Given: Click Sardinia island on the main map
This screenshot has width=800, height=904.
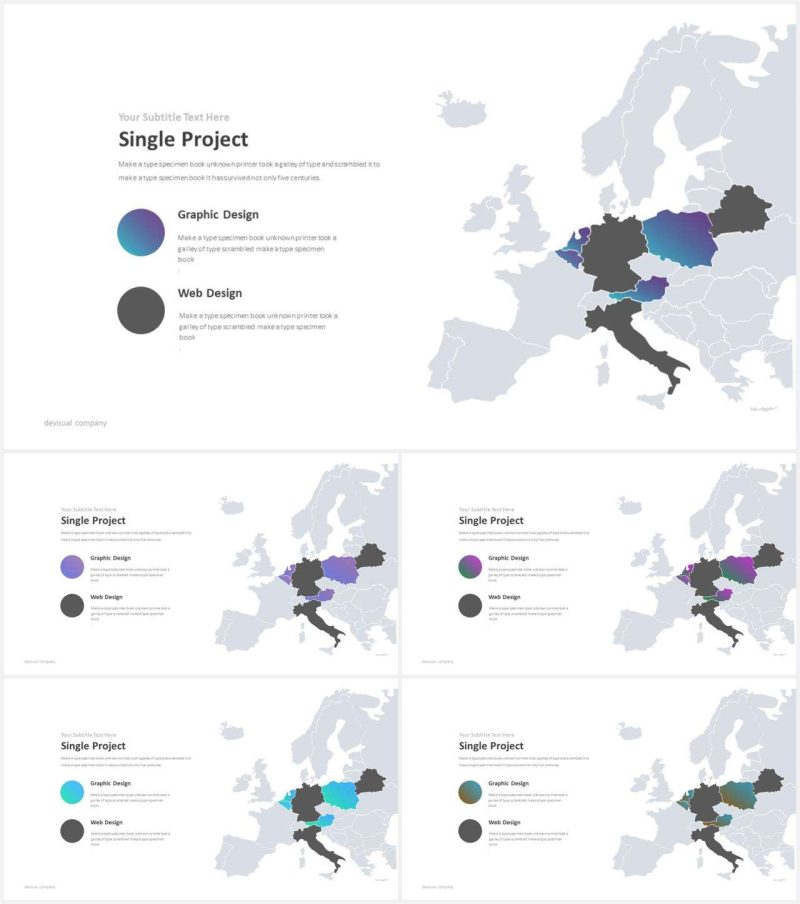Looking at the screenshot, I should coord(602,373).
